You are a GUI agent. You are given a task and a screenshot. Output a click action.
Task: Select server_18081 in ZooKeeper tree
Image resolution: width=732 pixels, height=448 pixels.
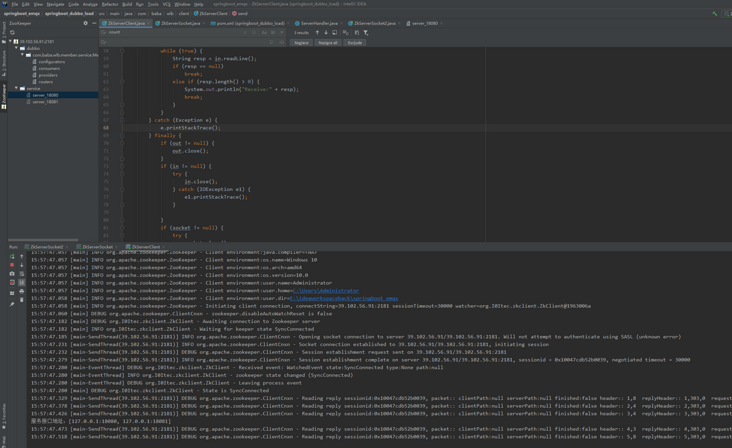[45, 102]
